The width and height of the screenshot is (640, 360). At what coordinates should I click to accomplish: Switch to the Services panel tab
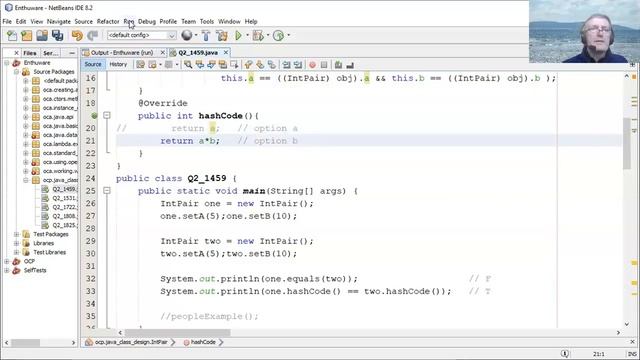pyautogui.click(x=51, y=53)
